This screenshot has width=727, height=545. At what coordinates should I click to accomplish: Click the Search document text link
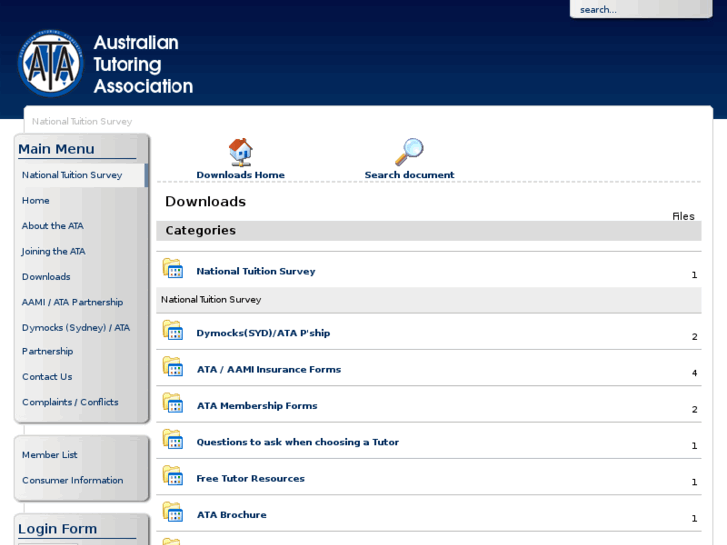tap(409, 175)
